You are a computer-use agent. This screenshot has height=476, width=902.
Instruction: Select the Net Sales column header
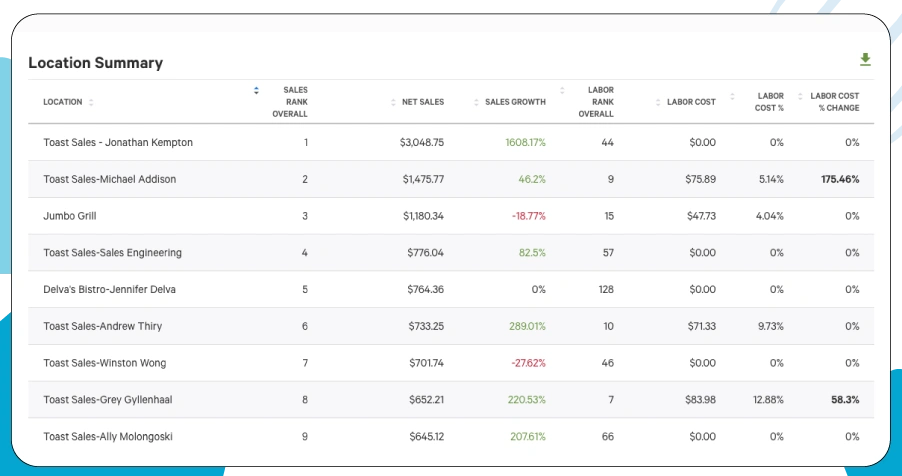pos(422,102)
